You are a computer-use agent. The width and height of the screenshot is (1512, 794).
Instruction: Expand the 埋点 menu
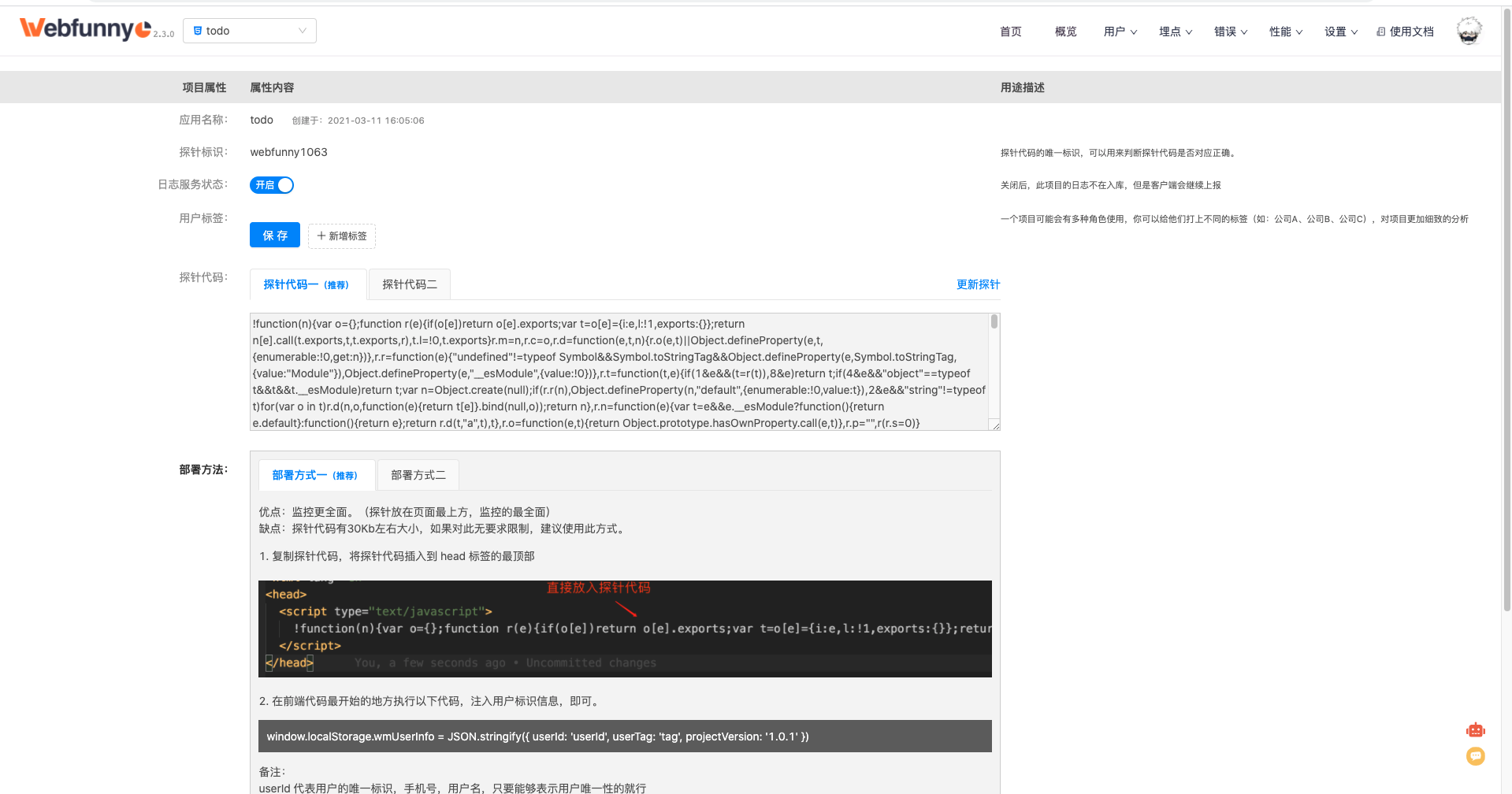(x=1175, y=32)
